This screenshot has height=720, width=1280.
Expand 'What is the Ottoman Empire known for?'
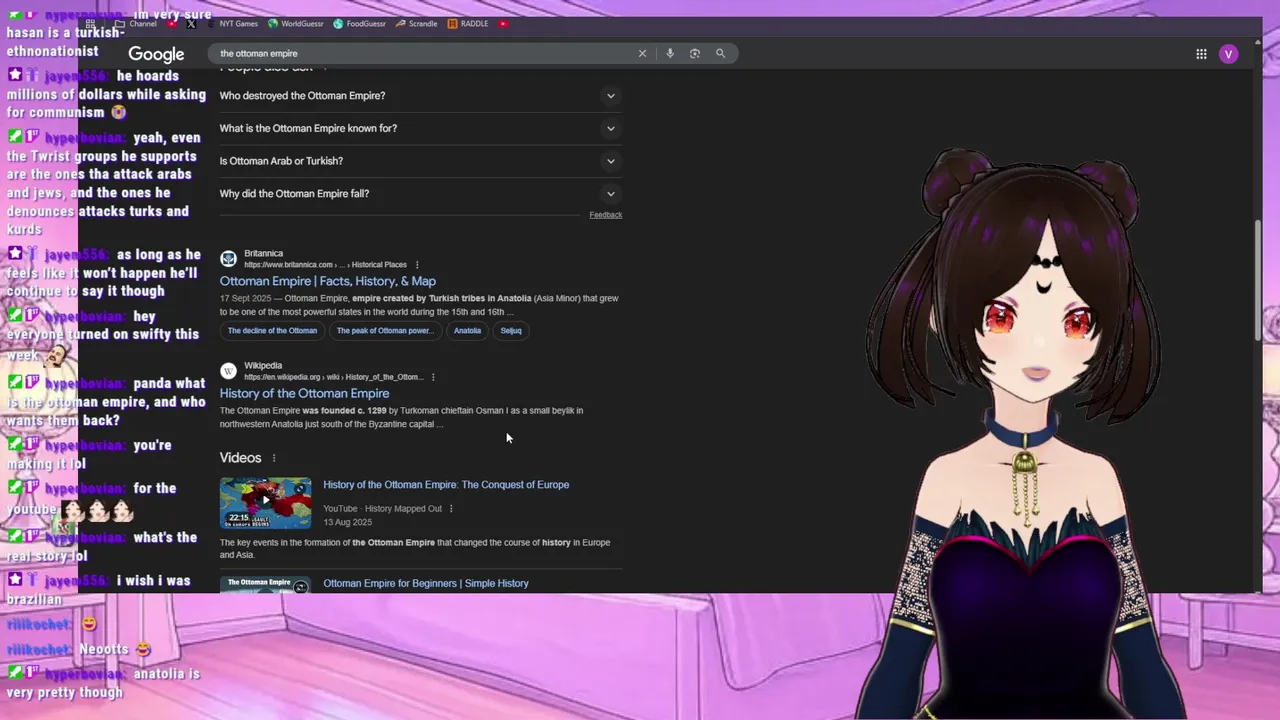pos(420,128)
